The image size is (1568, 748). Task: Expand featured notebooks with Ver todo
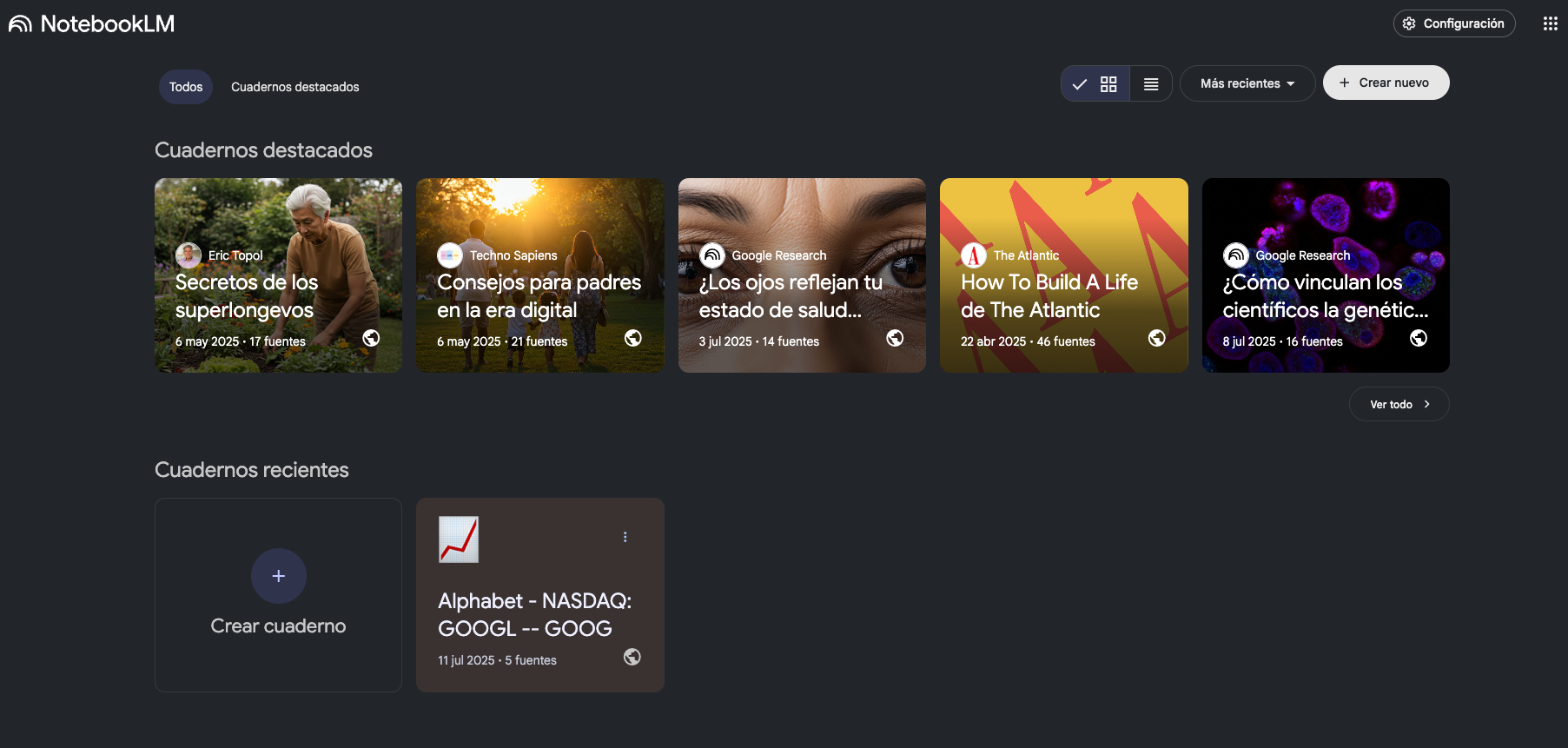point(1399,404)
